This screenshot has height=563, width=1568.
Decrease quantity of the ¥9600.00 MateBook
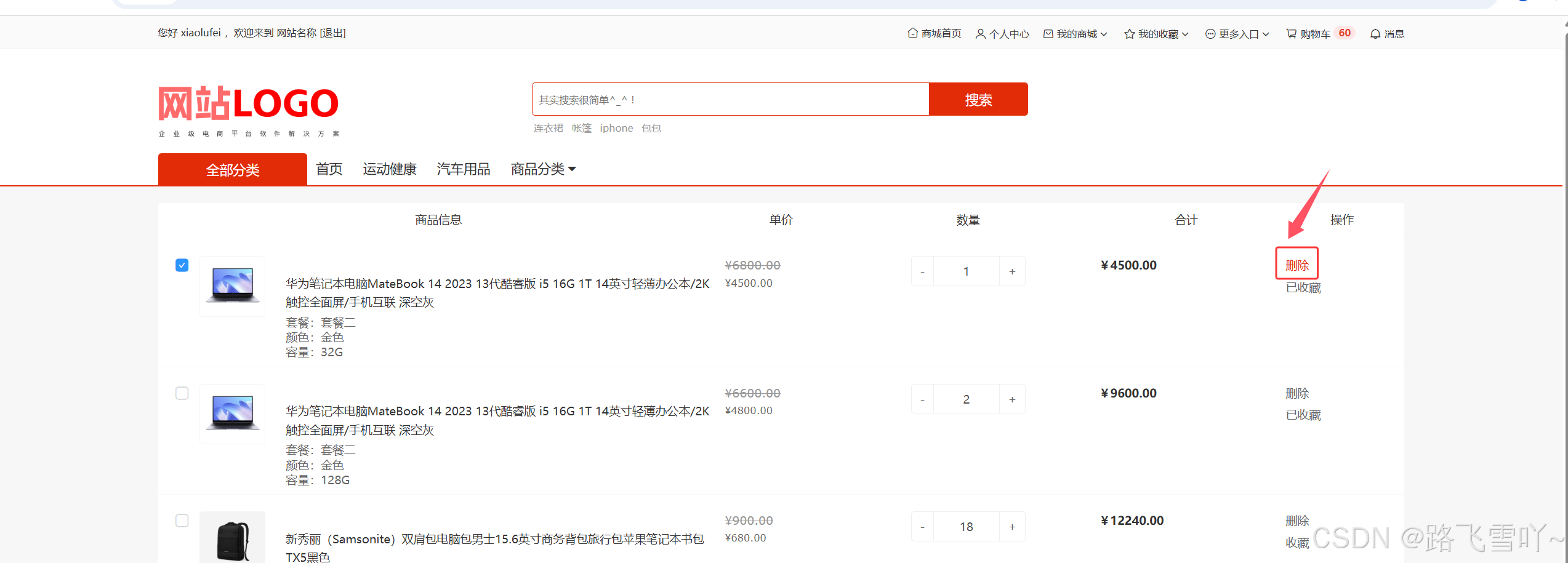tap(922, 399)
